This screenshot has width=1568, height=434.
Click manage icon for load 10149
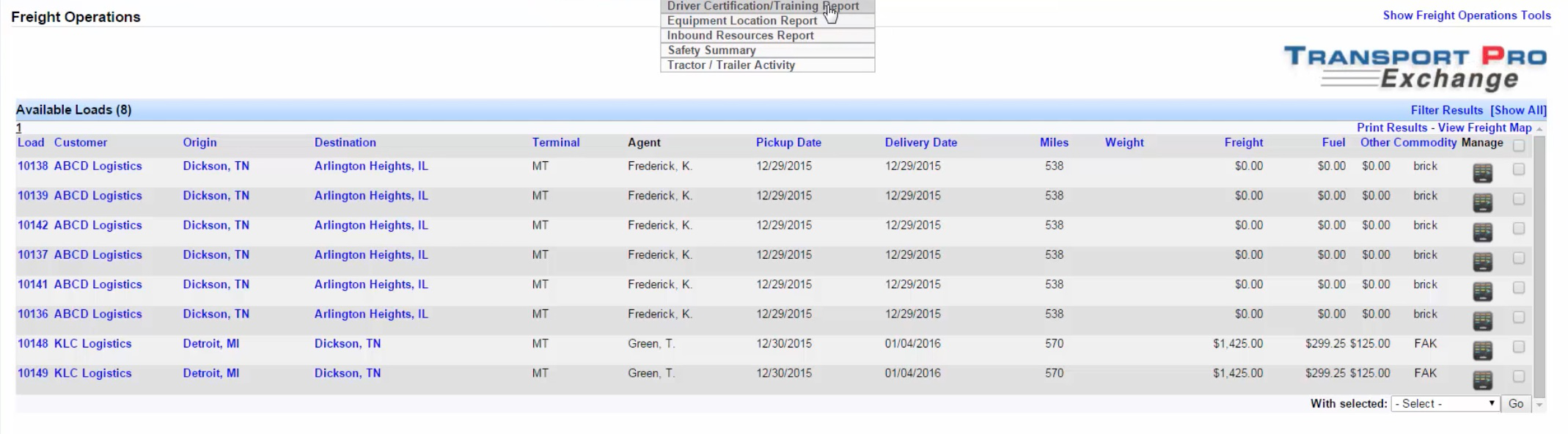(1482, 380)
